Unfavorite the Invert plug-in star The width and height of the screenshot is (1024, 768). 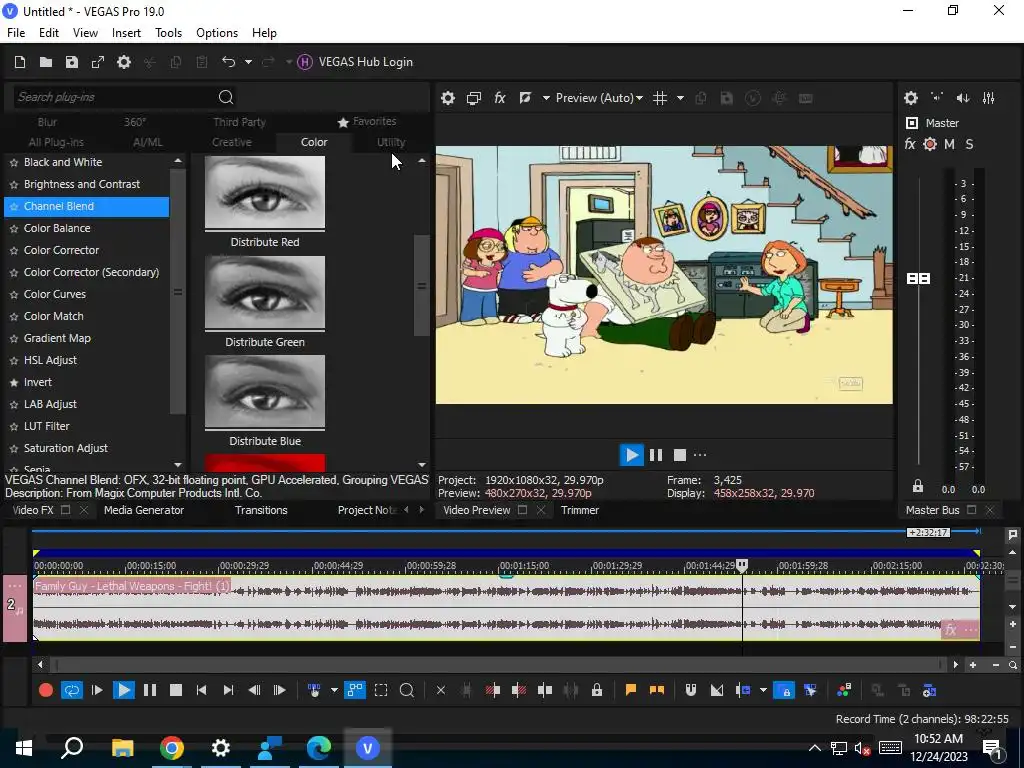14,383
